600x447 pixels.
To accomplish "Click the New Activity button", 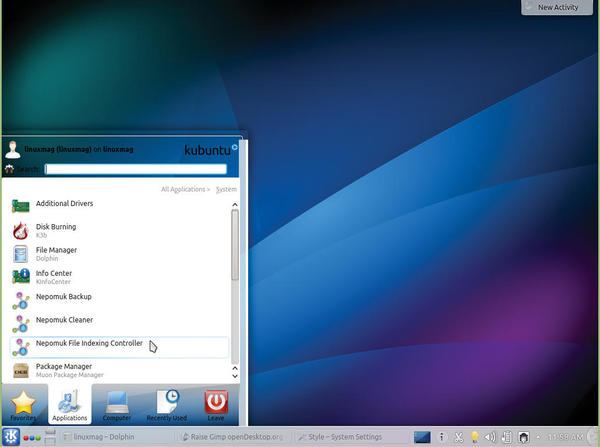I will (x=557, y=7).
